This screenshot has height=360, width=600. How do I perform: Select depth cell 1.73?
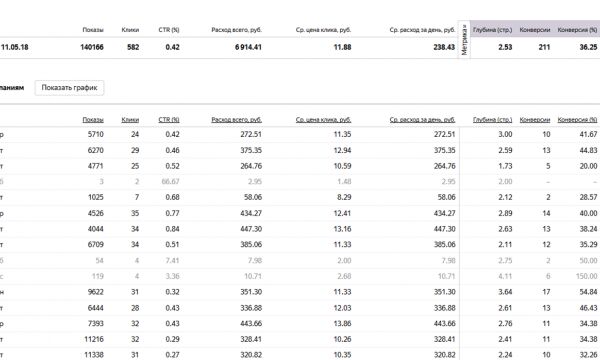coord(505,166)
